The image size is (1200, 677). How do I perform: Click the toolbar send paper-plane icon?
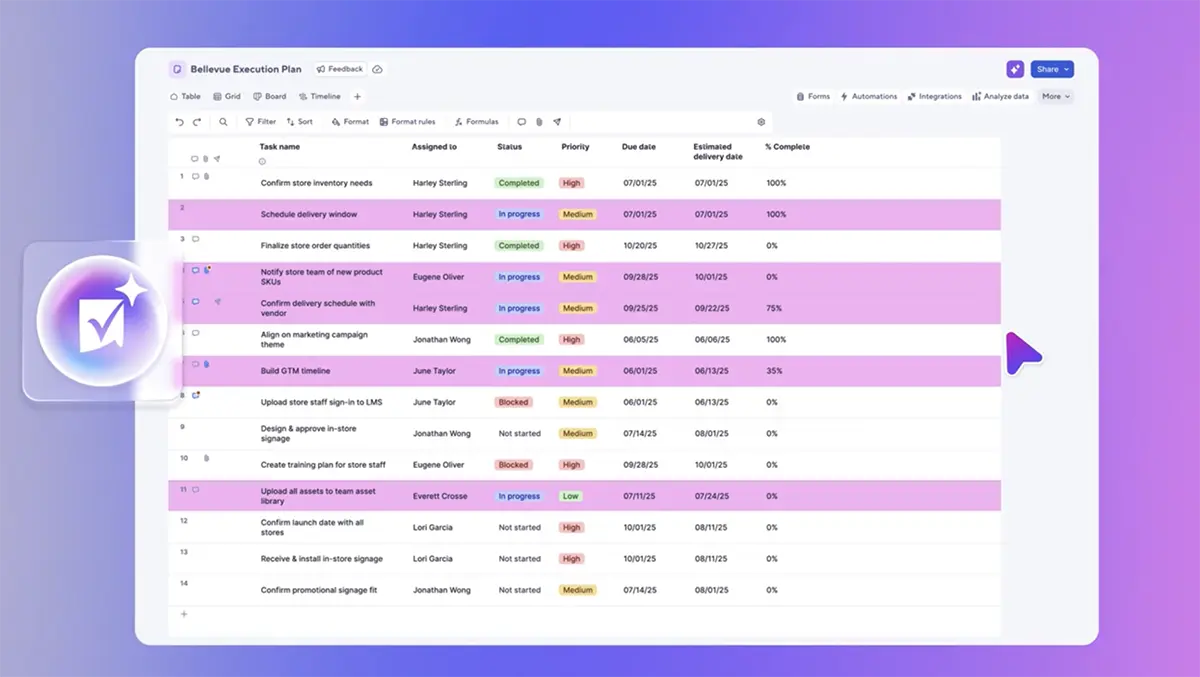pos(557,122)
